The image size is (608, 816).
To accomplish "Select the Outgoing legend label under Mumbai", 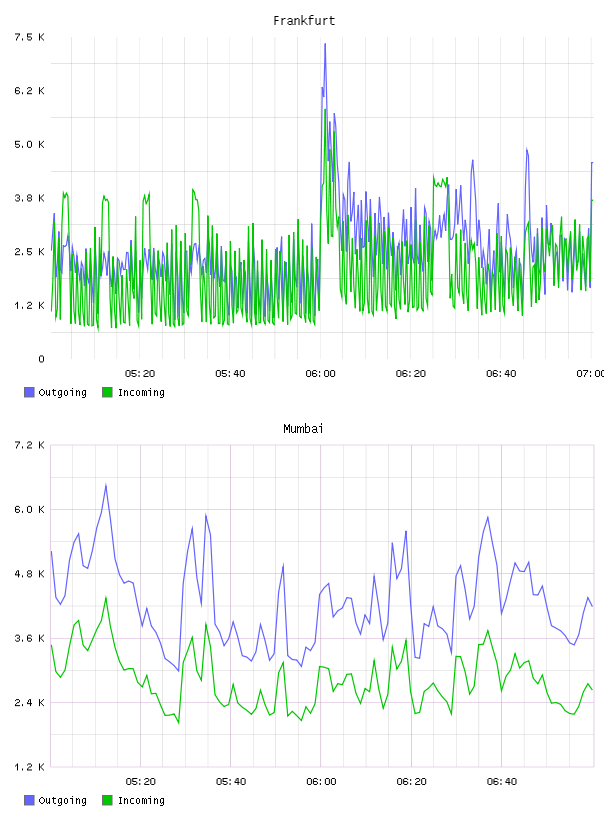I will (62, 800).
